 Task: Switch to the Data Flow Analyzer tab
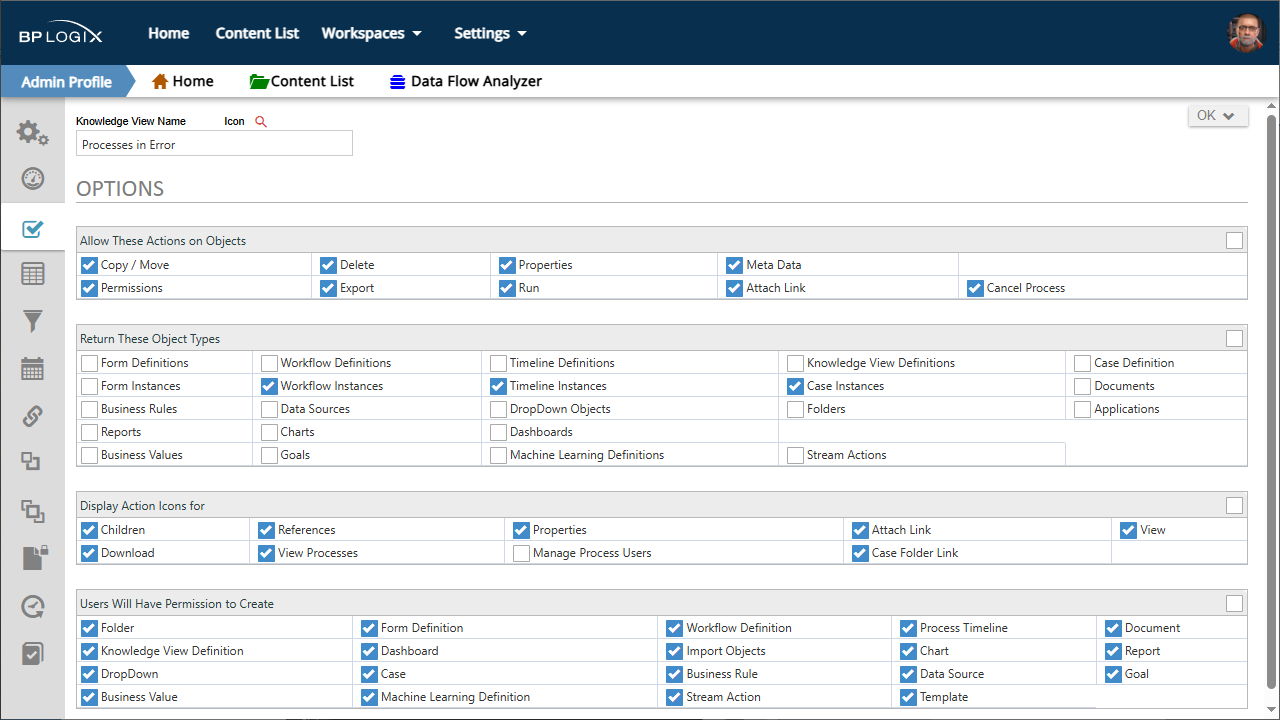pyautogui.click(x=466, y=81)
